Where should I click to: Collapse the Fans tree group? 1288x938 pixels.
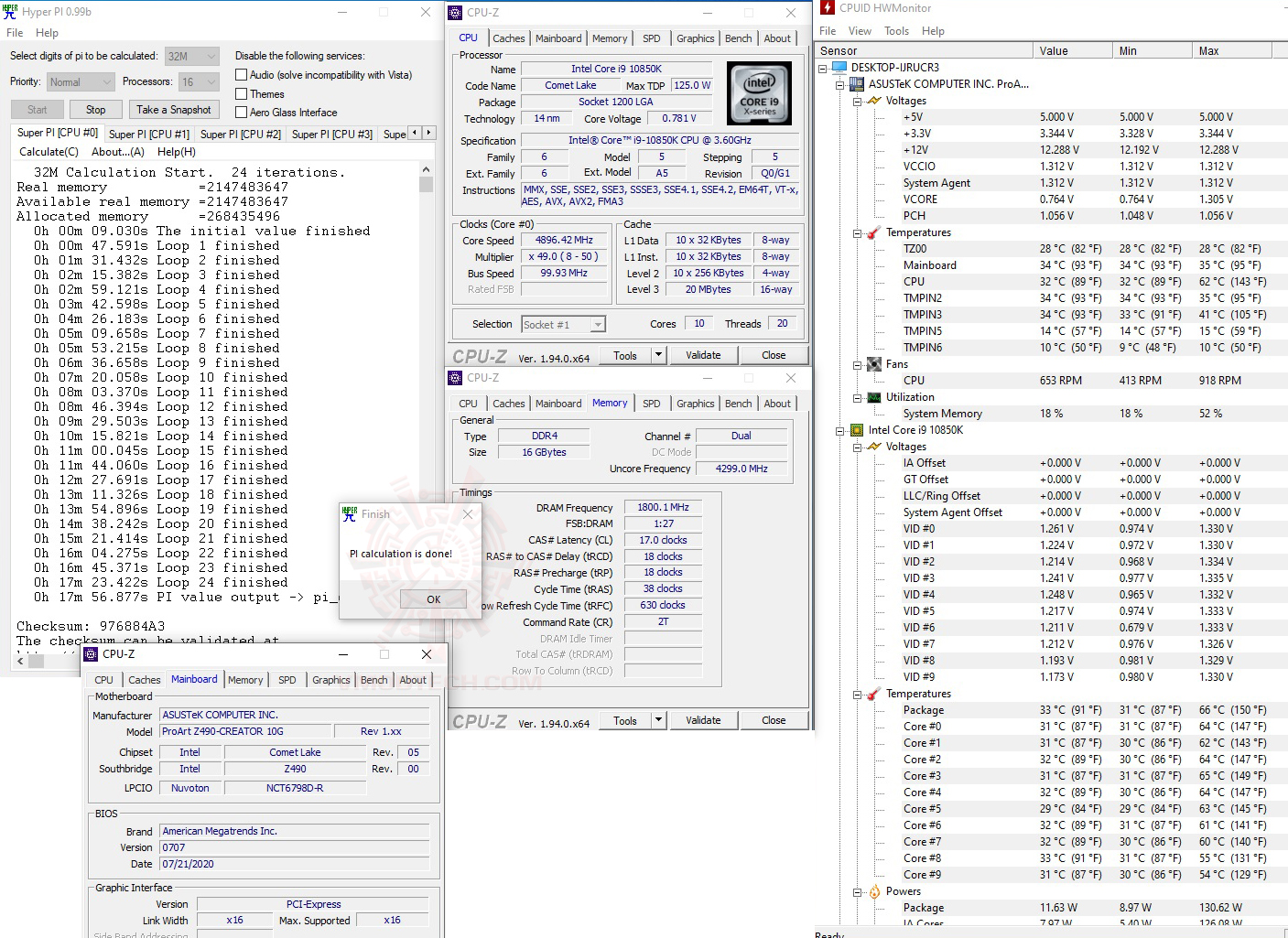[x=857, y=364]
